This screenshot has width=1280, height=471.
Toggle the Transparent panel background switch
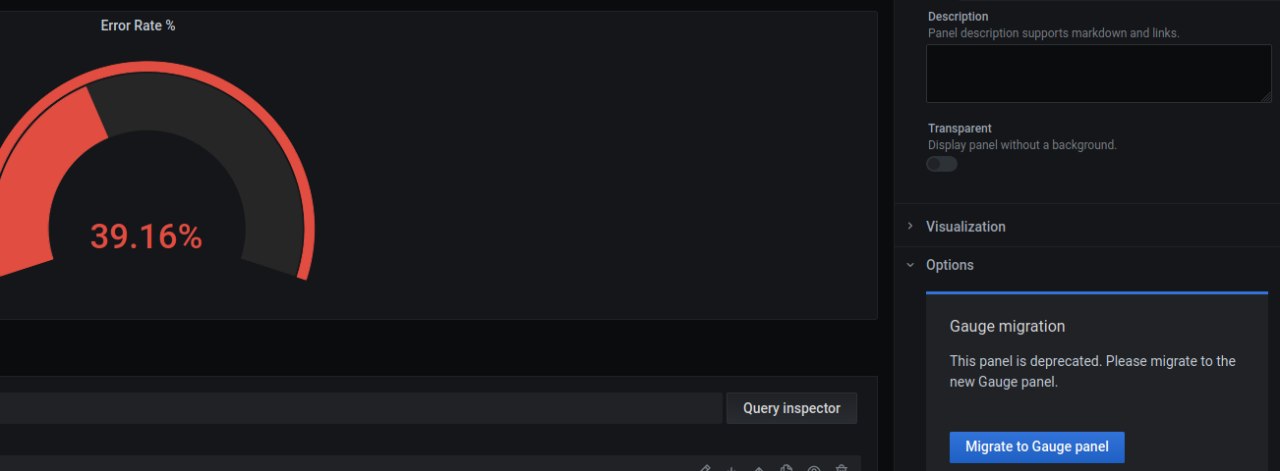coord(941,164)
